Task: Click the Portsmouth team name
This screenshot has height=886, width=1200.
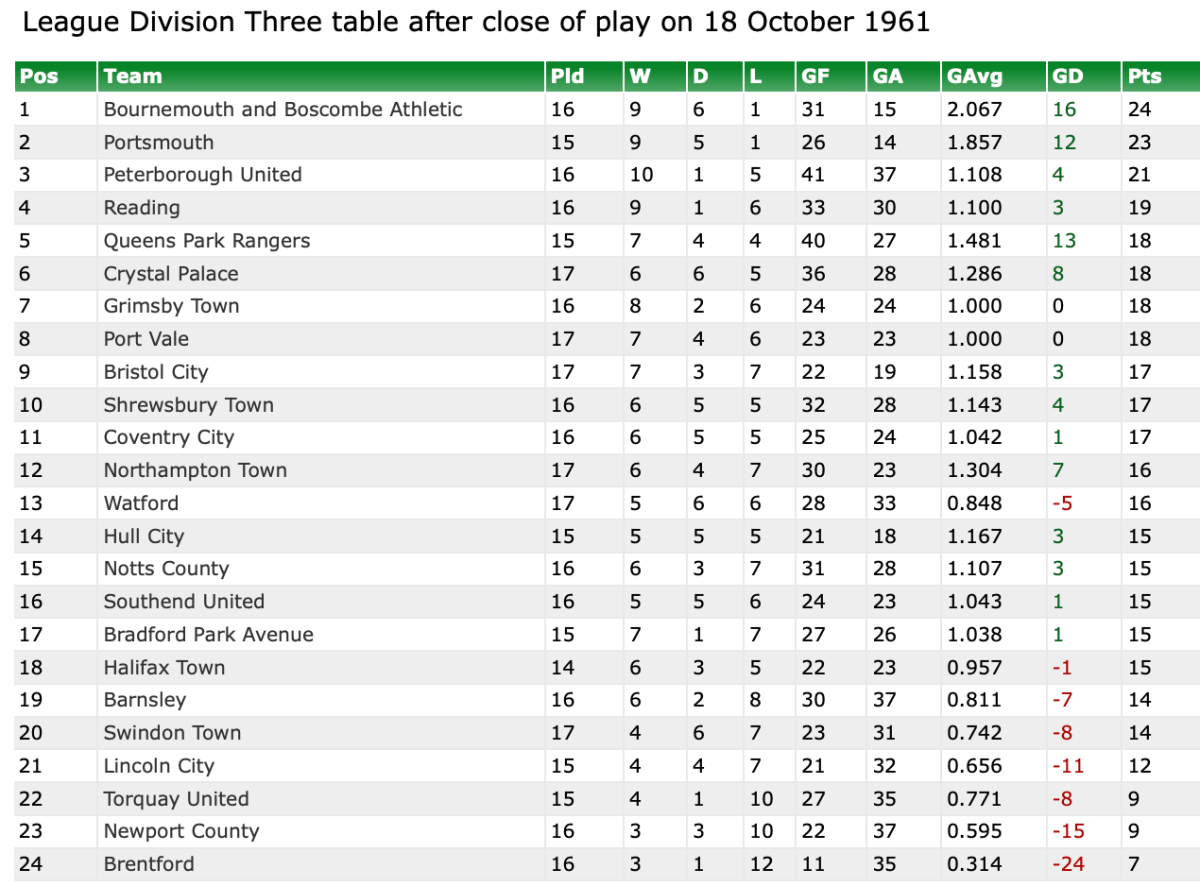Action: pos(159,142)
